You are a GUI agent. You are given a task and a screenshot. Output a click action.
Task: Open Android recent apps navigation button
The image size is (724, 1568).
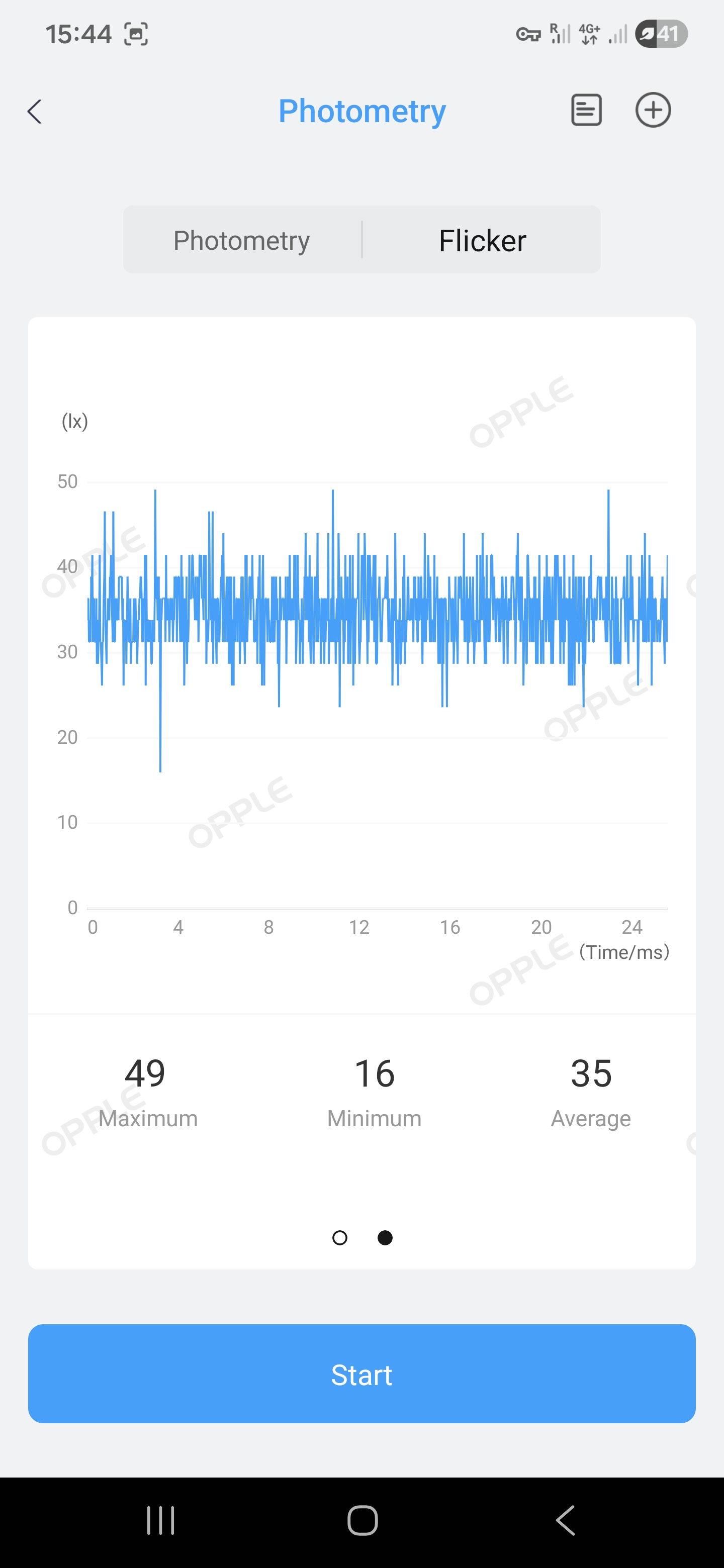pos(161,1520)
